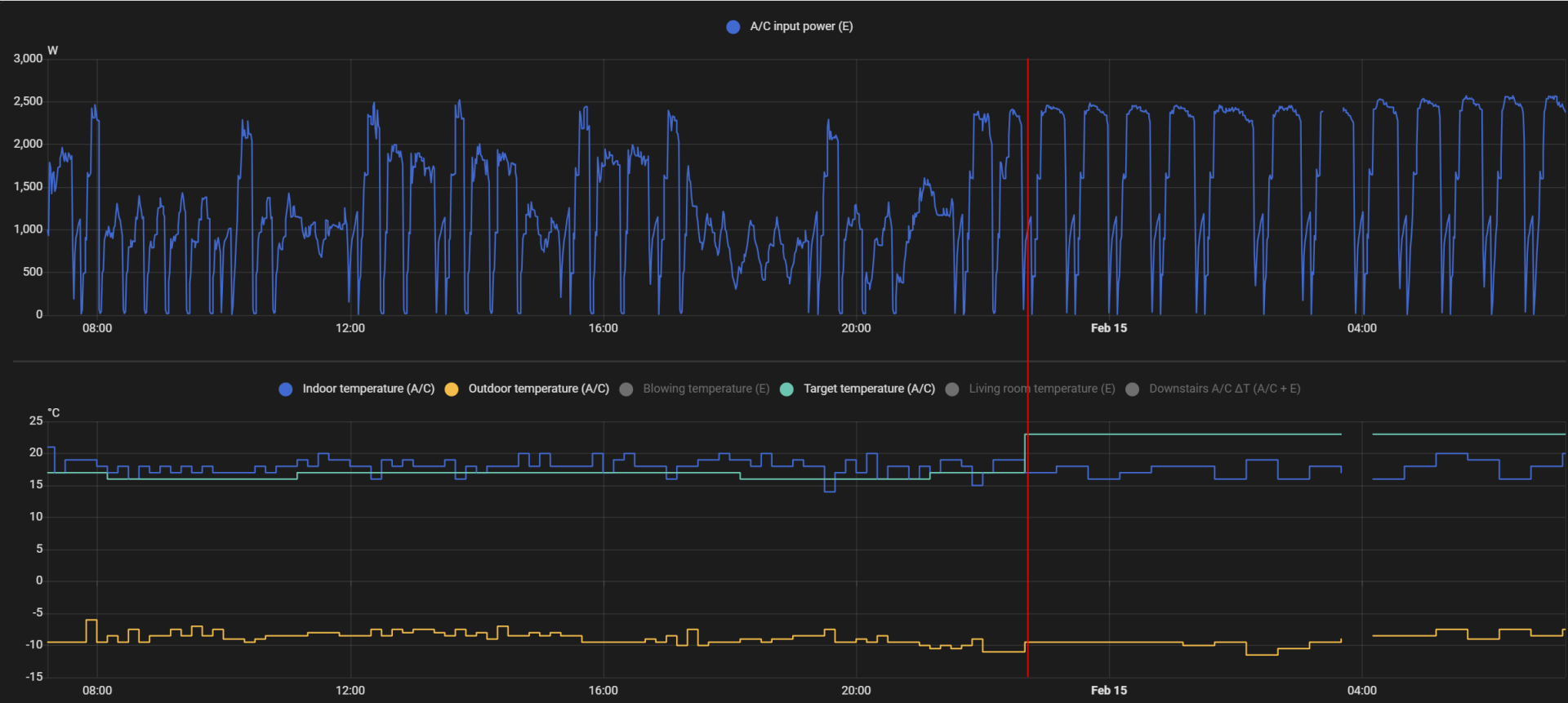1568x703 pixels.
Task: Click the 20:00 label under temperature chart
Action: 856,691
